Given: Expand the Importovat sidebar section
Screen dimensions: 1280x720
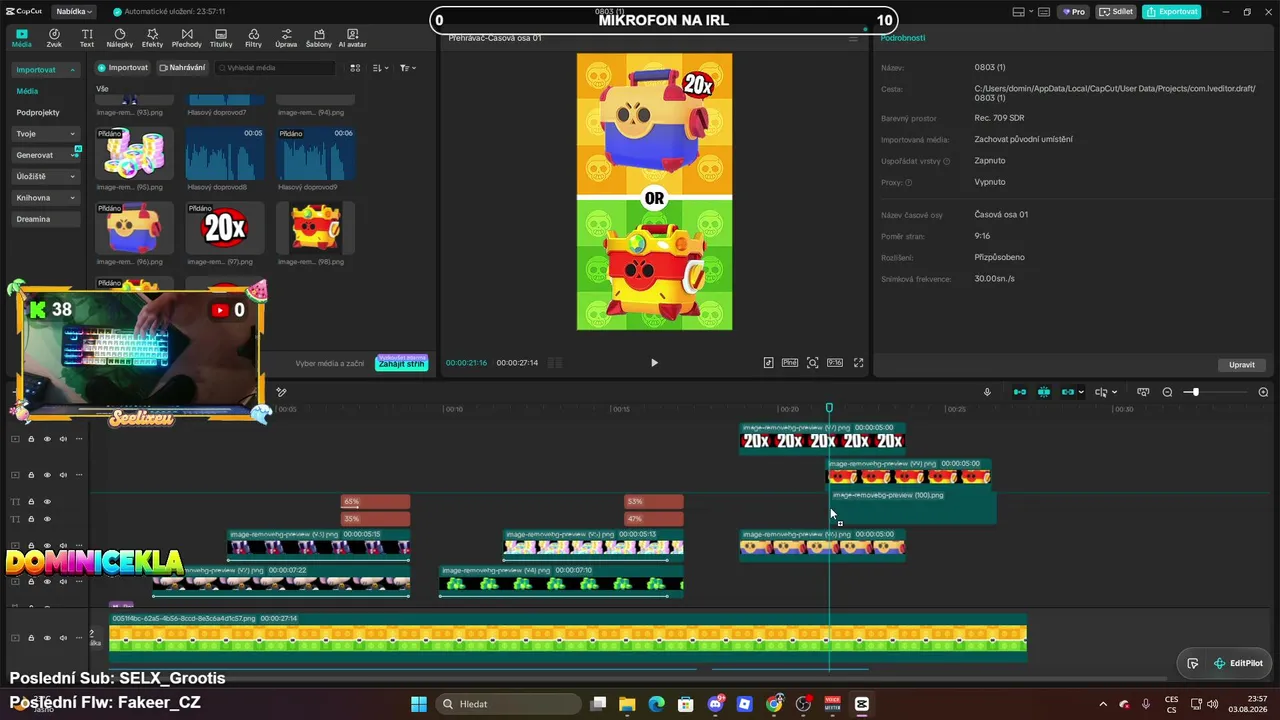Looking at the screenshot, I should tap(46, 70).
